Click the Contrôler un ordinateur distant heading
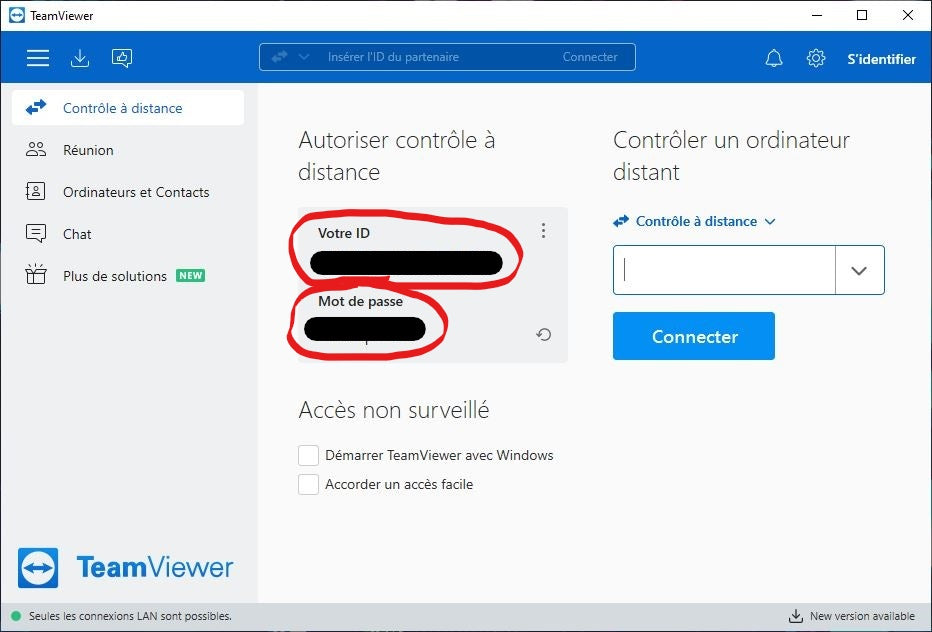 [x=731, y=156]
